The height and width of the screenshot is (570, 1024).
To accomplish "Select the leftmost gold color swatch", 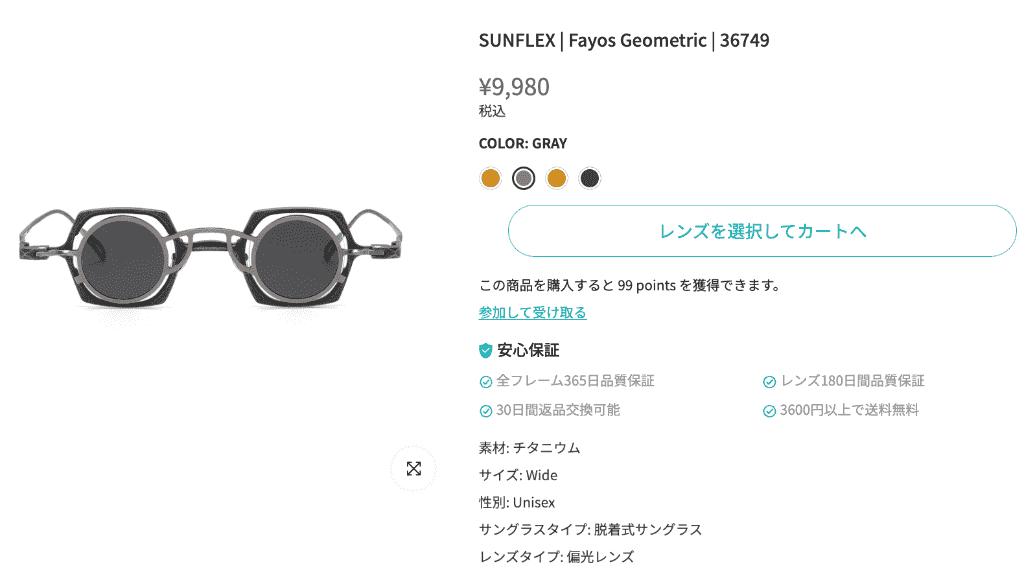I will point(490,178).
